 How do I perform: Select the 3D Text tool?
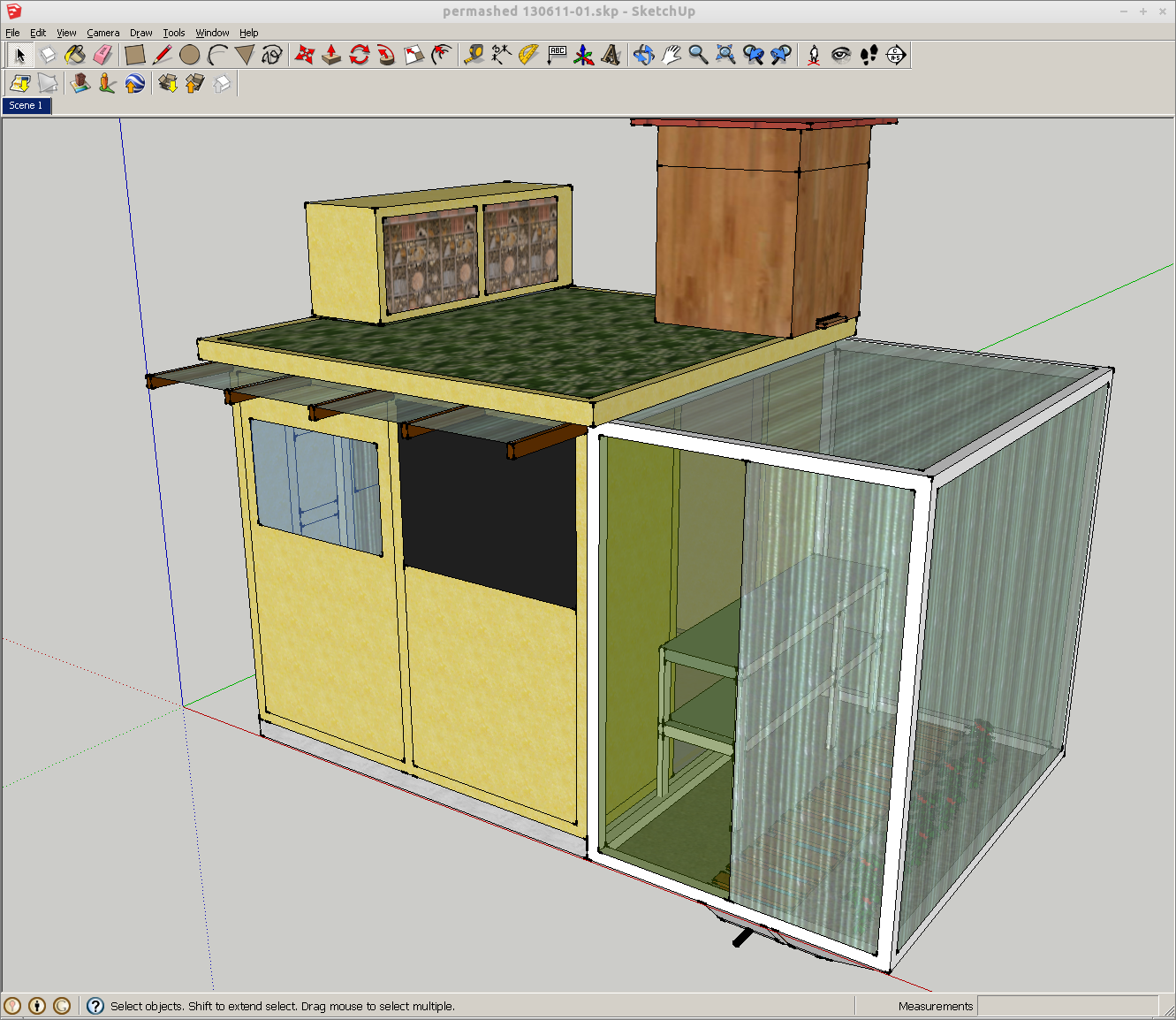[x=611, y=55]
